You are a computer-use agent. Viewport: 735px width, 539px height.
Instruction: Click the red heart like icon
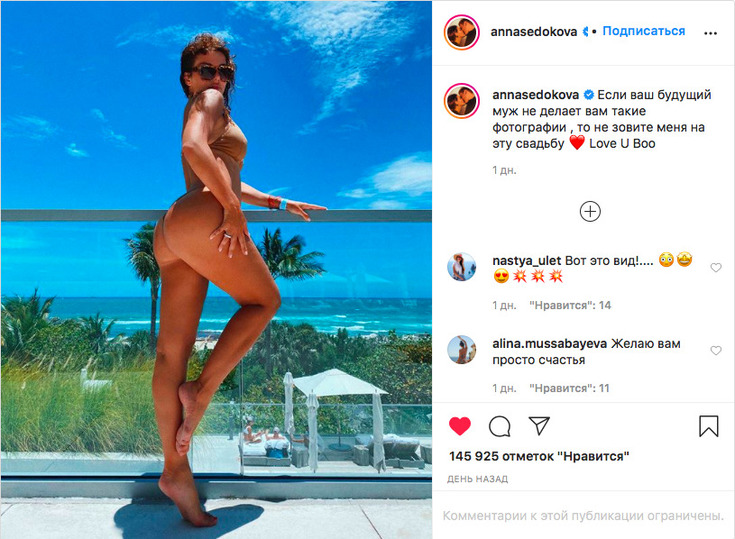[460, 426]
